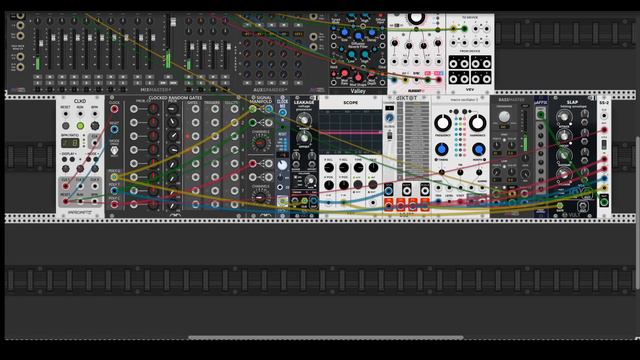640x360 pixels.
Task: Click the Scope waveform display
Action: coord(350,133)
